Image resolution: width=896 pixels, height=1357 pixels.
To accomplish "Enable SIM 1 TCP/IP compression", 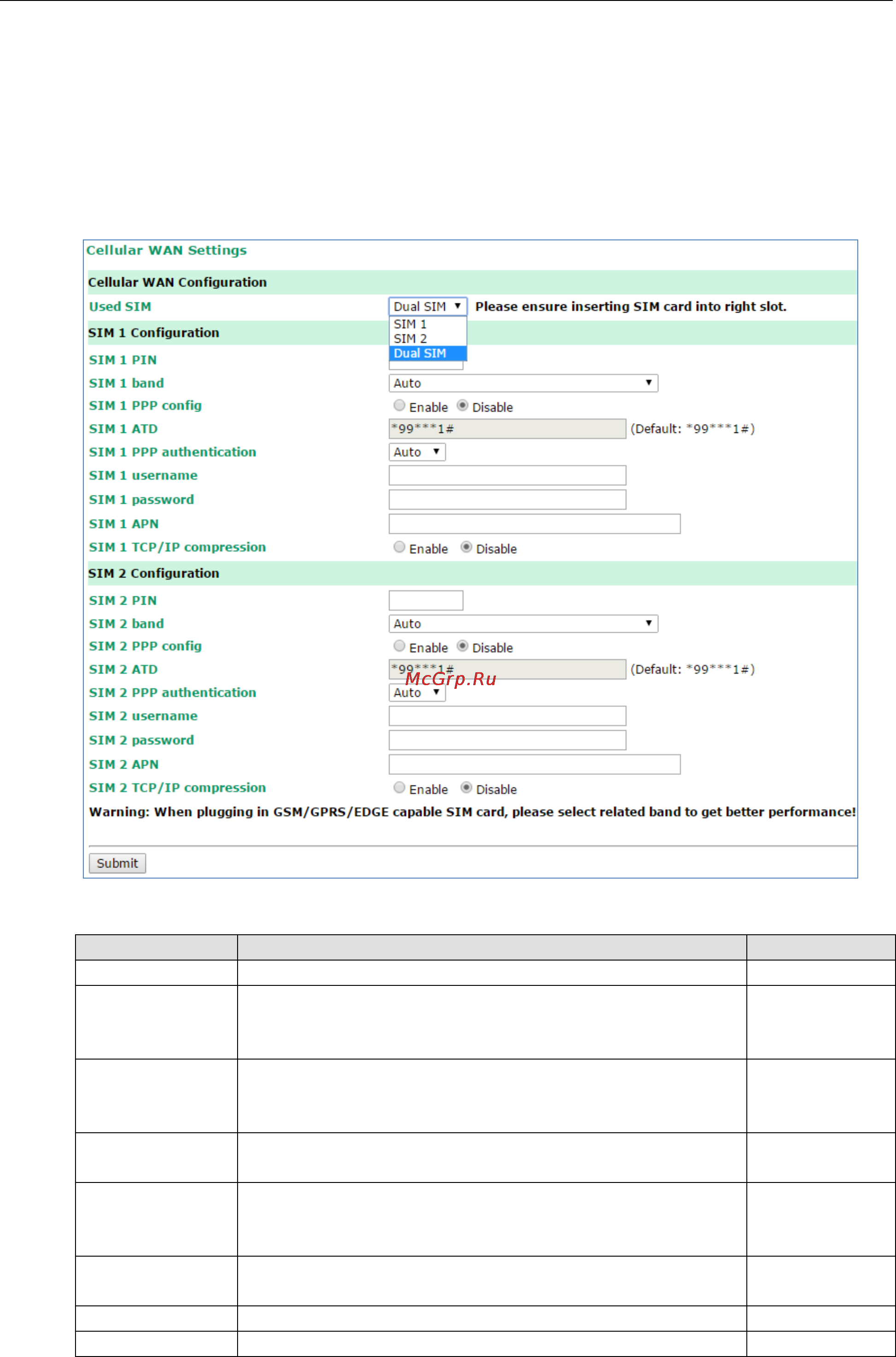I will click(400, 547).
